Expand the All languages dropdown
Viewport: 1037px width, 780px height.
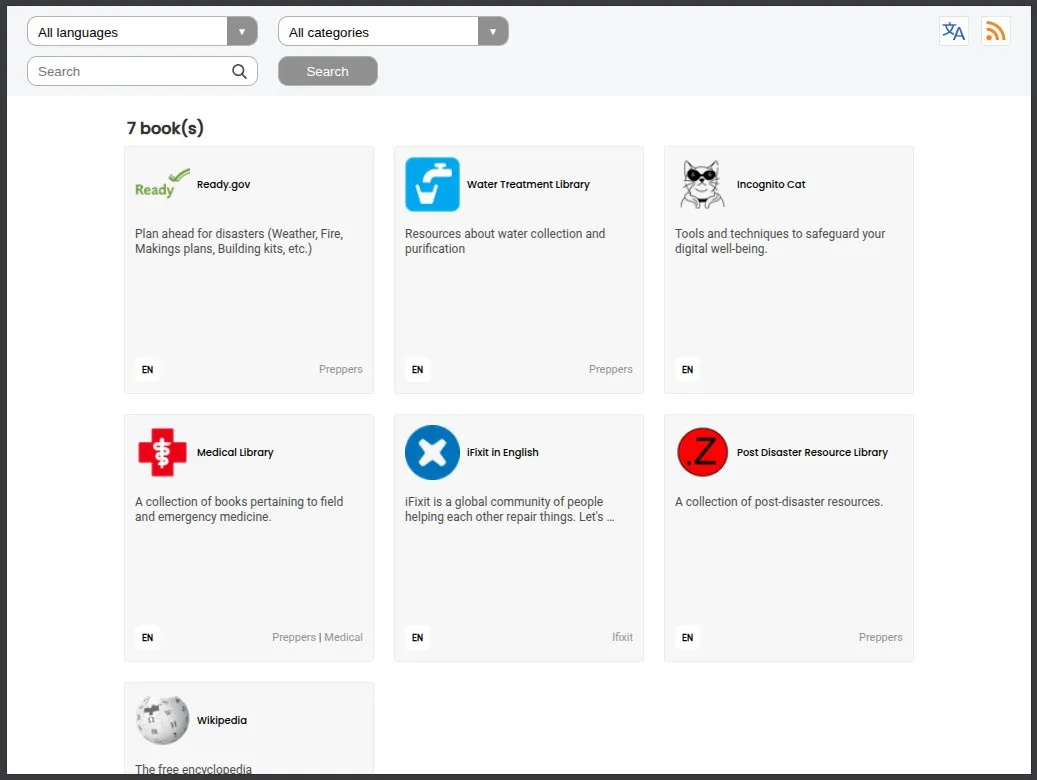[142, 31]
